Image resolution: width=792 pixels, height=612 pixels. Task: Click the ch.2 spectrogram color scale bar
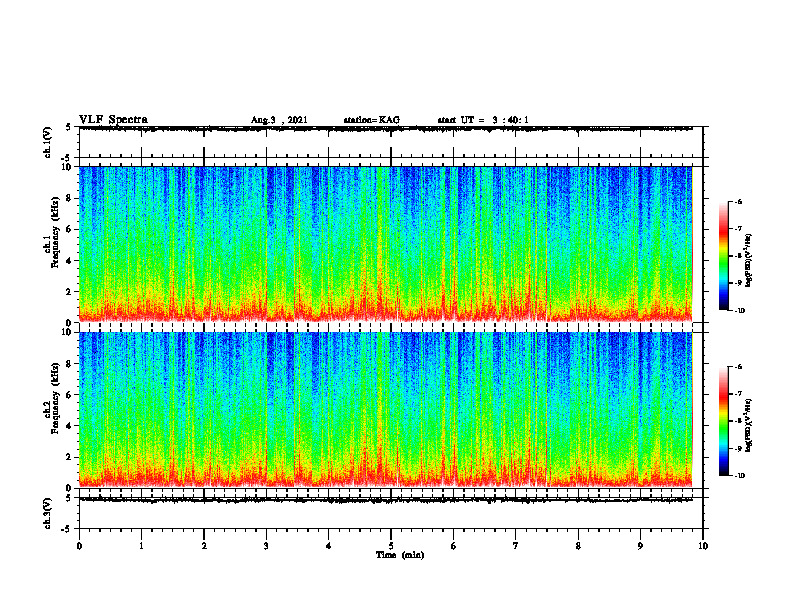point(723,421)
